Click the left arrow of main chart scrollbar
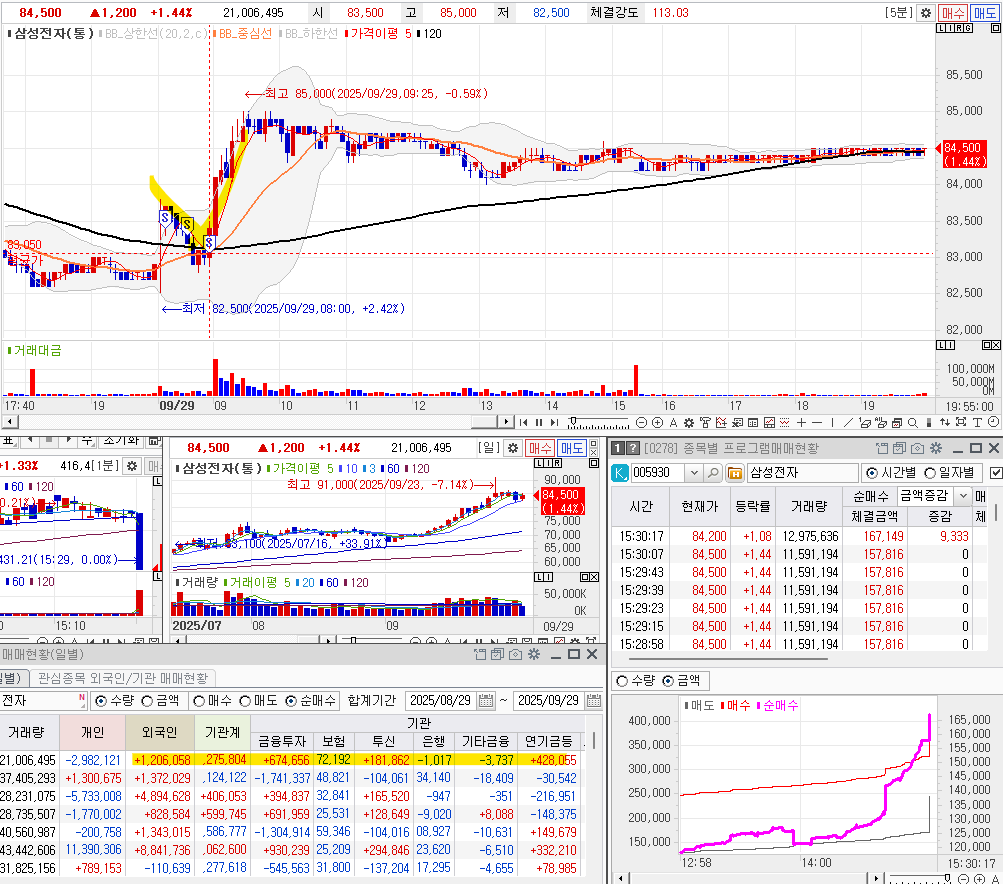 pyautogui.click(x=10, y=422)
